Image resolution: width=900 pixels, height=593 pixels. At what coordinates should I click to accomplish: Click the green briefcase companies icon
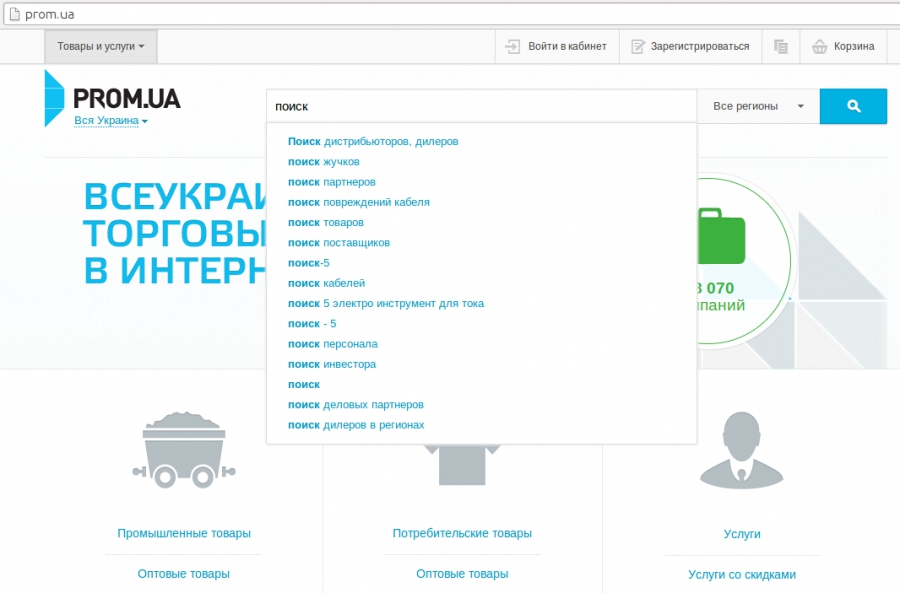[721, 236]
